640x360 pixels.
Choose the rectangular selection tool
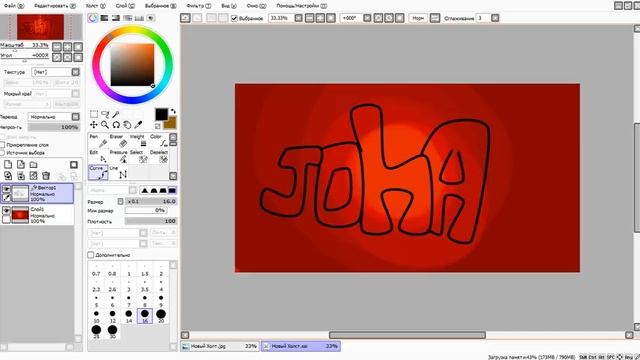click(x=94, y=114)
